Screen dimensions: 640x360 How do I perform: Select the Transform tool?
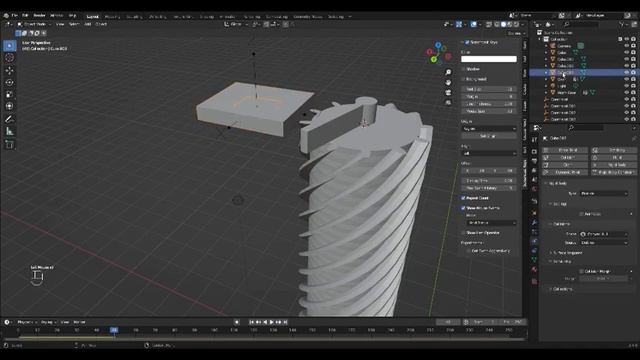(10, 107)
